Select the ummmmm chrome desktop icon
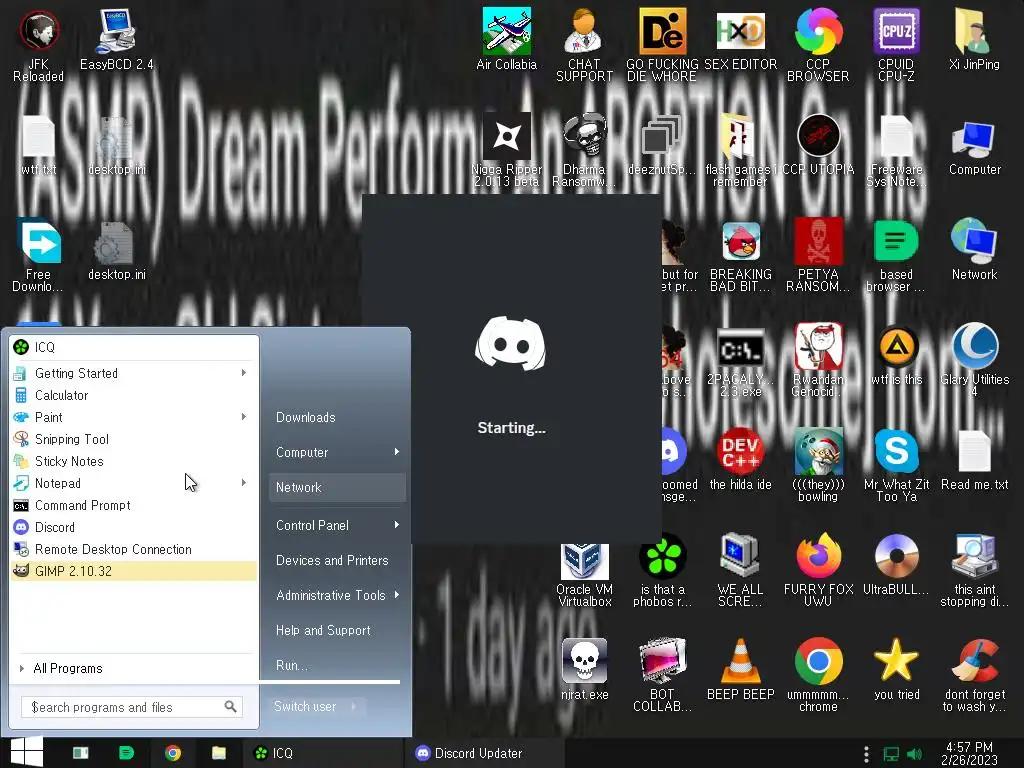The width and height of the screenshot is (1024, 768). tap(818, 675)
